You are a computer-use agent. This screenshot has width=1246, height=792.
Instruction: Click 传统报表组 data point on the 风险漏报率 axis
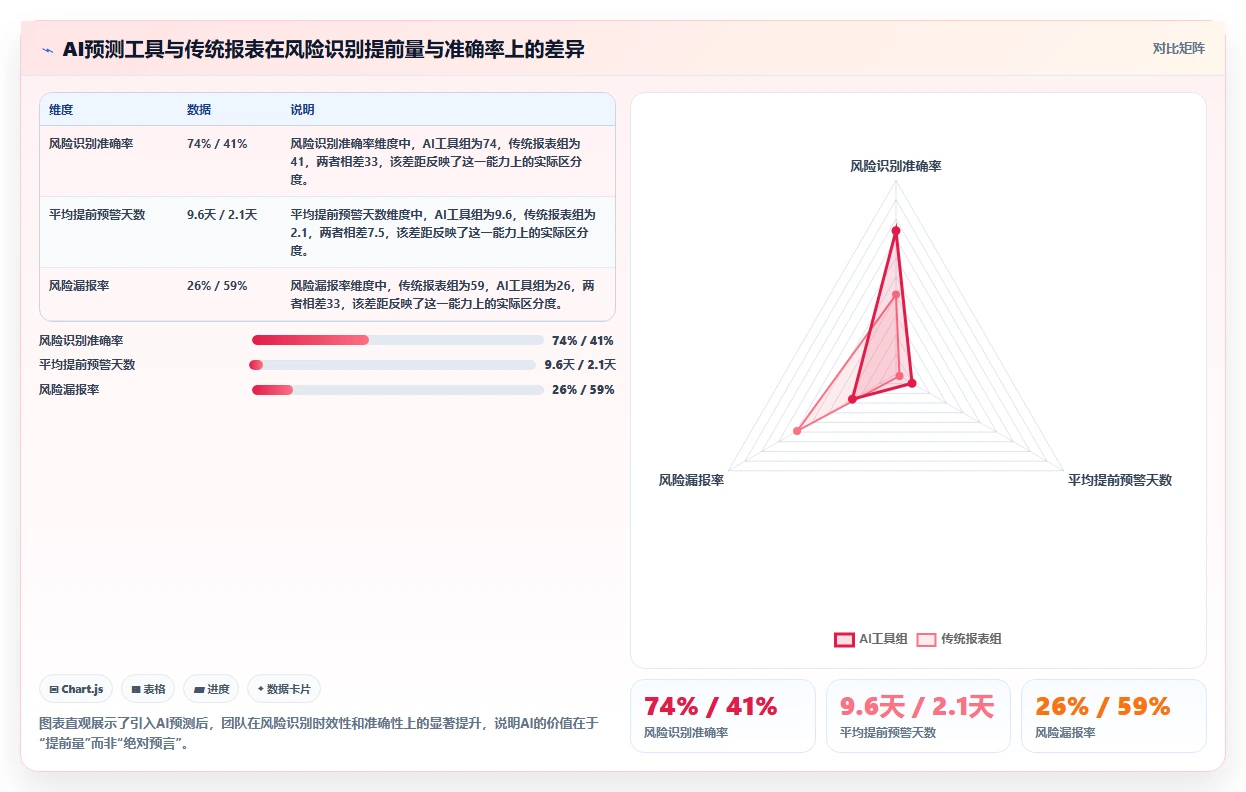[x=797, y=431]
